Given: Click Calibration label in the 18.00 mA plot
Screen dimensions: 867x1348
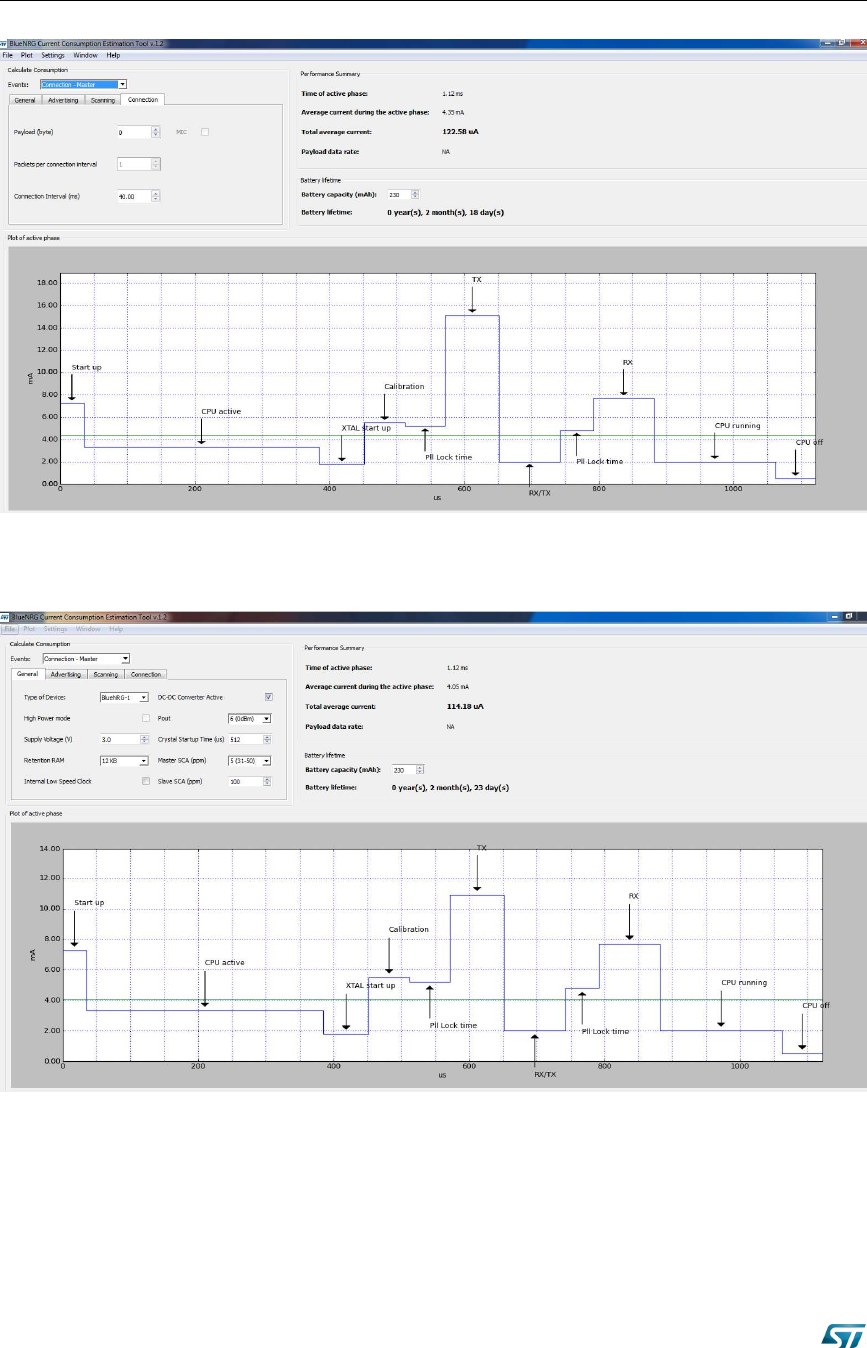Looking at the screenshot, I should (404, 386).
